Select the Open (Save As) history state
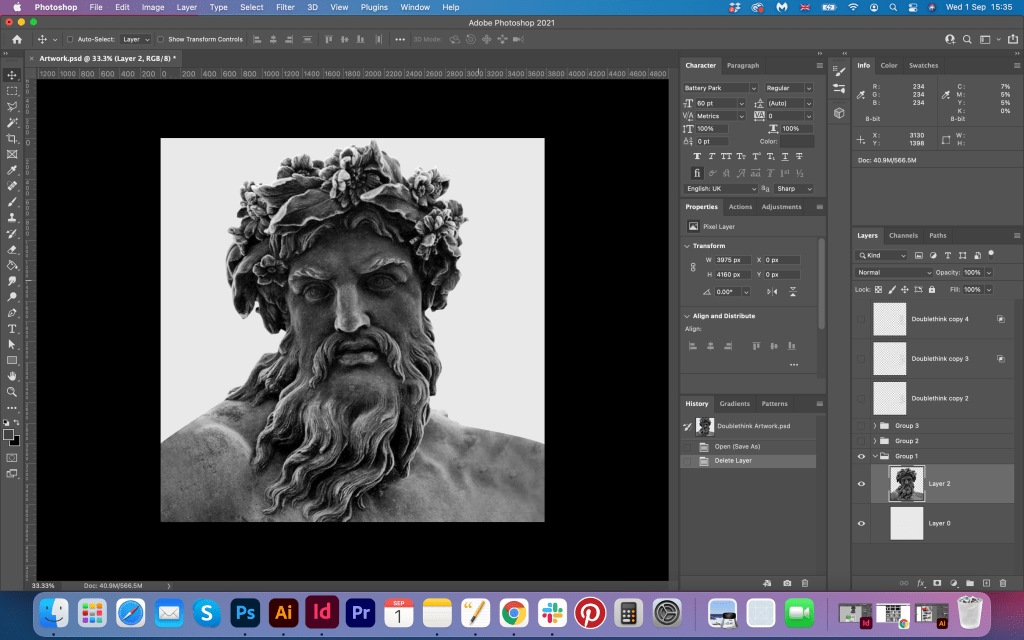The image size is (1024, 640). tap(737, 446)
